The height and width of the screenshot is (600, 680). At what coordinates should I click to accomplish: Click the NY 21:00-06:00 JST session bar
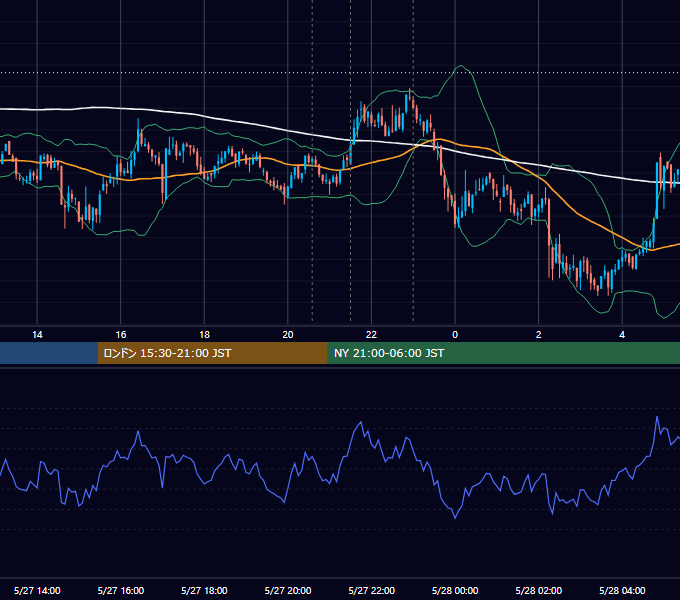coord(503,353)
